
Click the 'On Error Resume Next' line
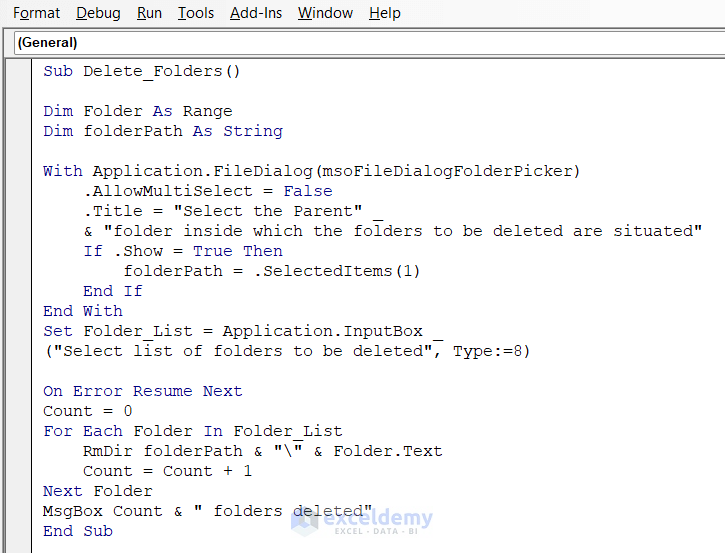pyautogui.click(x=142, y=391)
